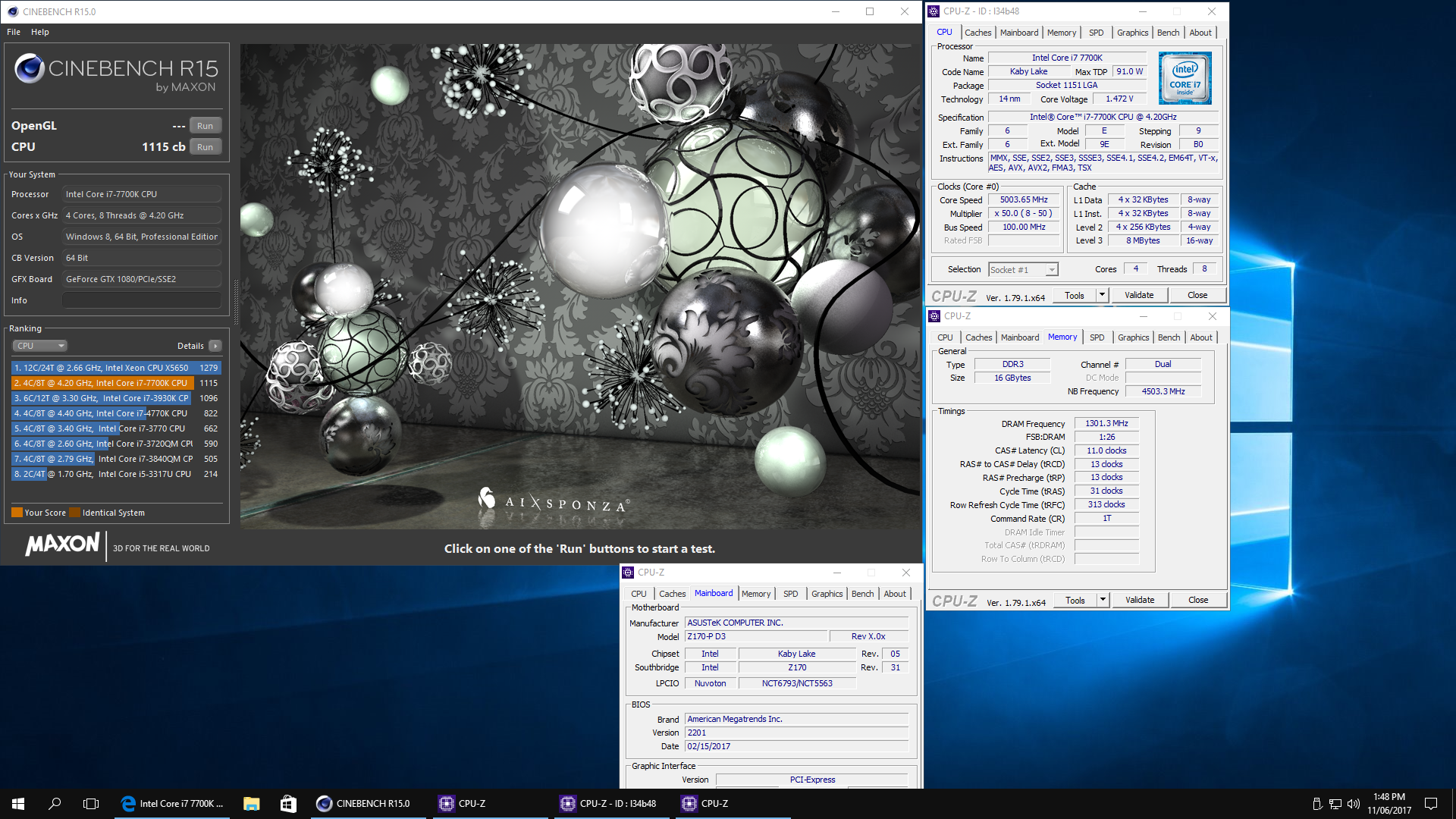Switch to Edge Intel Core i7 7700K window
Image resolution: width=1456 pixels, height=819 pixels.
(173, 804)
